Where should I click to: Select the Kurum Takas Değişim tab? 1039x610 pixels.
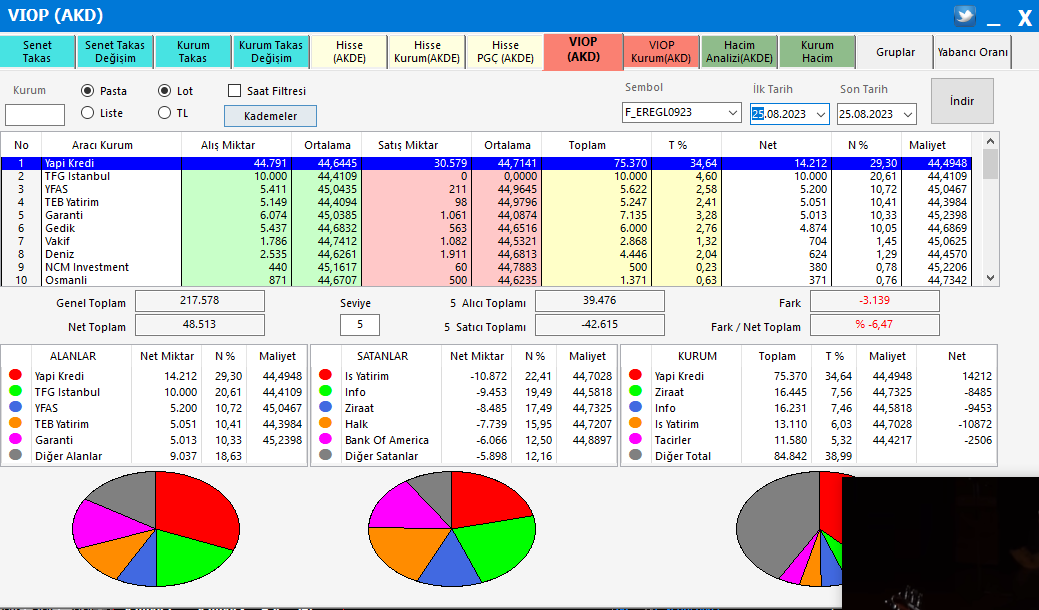(271, 52)
